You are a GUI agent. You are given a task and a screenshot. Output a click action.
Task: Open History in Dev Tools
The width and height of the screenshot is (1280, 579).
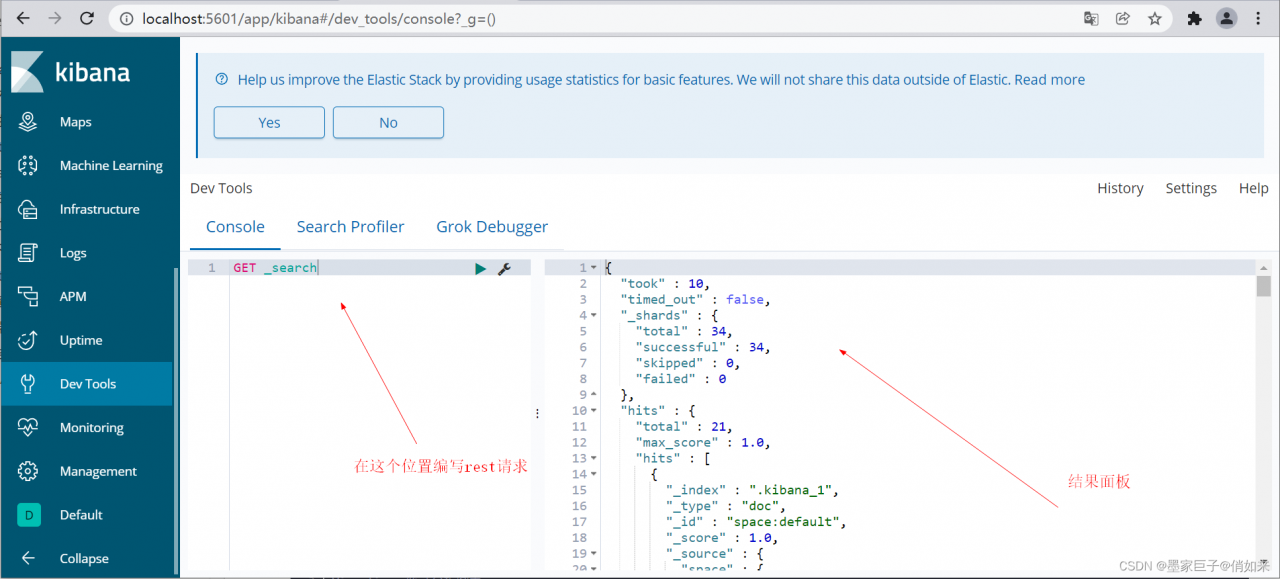pos(1120,188)
